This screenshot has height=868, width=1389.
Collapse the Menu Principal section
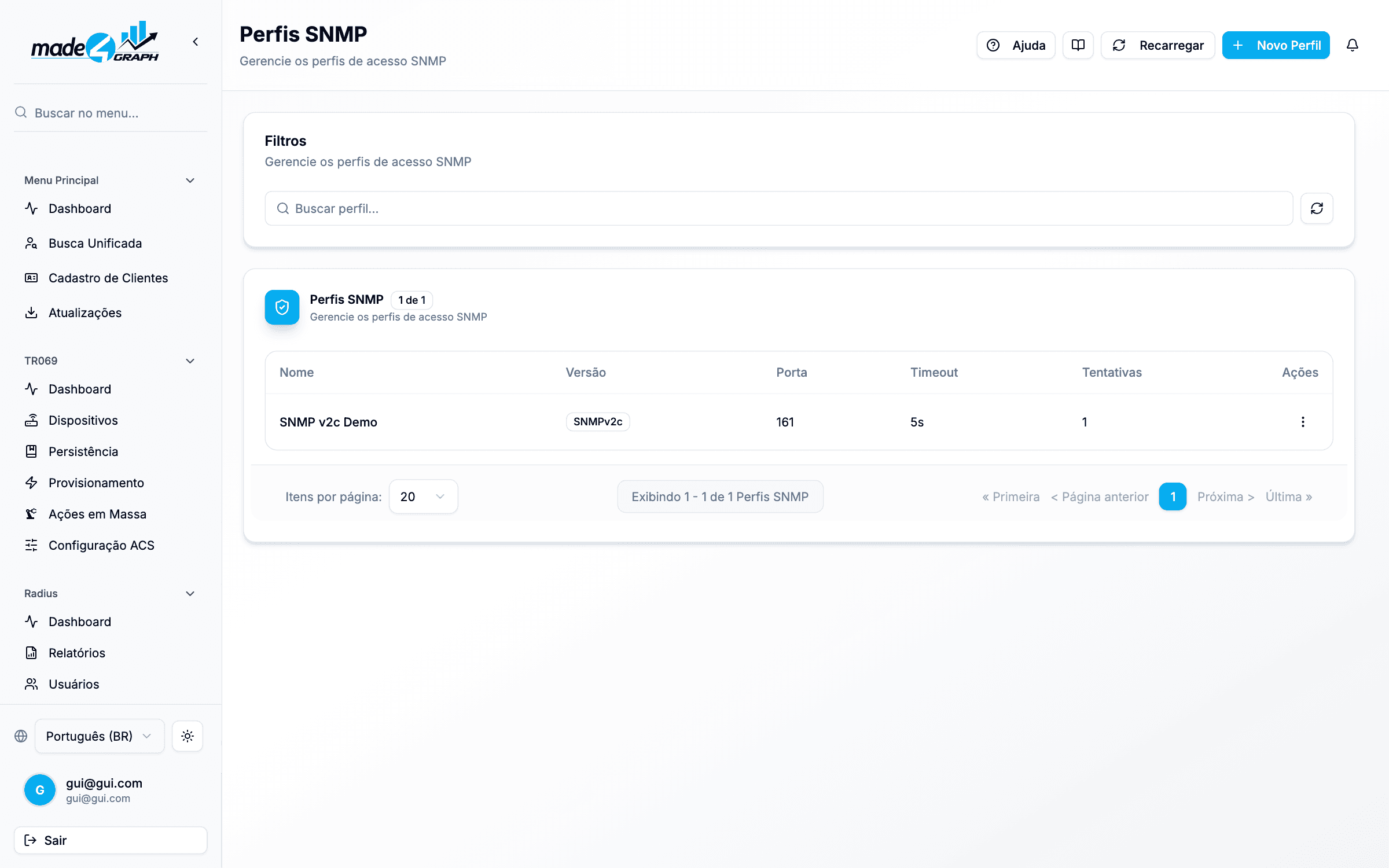point(190,181)
